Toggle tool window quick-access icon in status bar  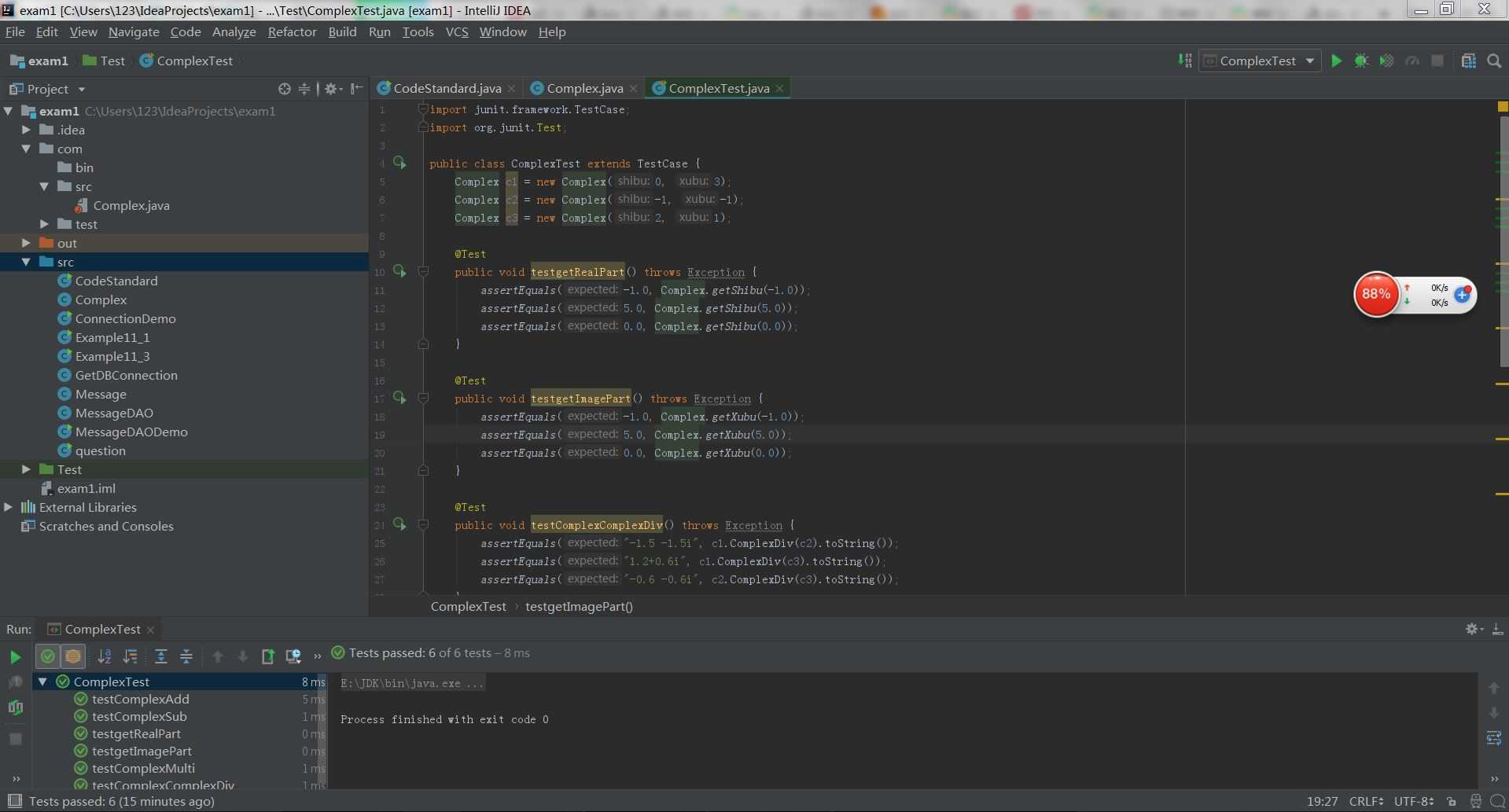pyautogui.click(x=14, y=801)
